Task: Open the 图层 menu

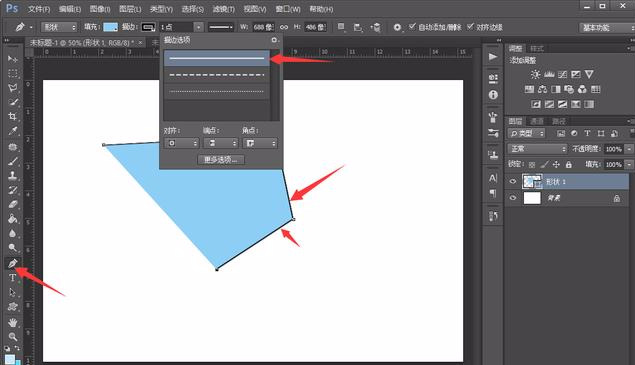Action: (130, 9)
